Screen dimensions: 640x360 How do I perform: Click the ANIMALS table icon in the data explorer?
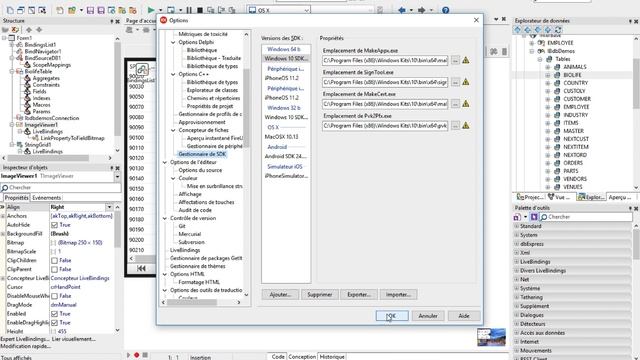[557, 67]
